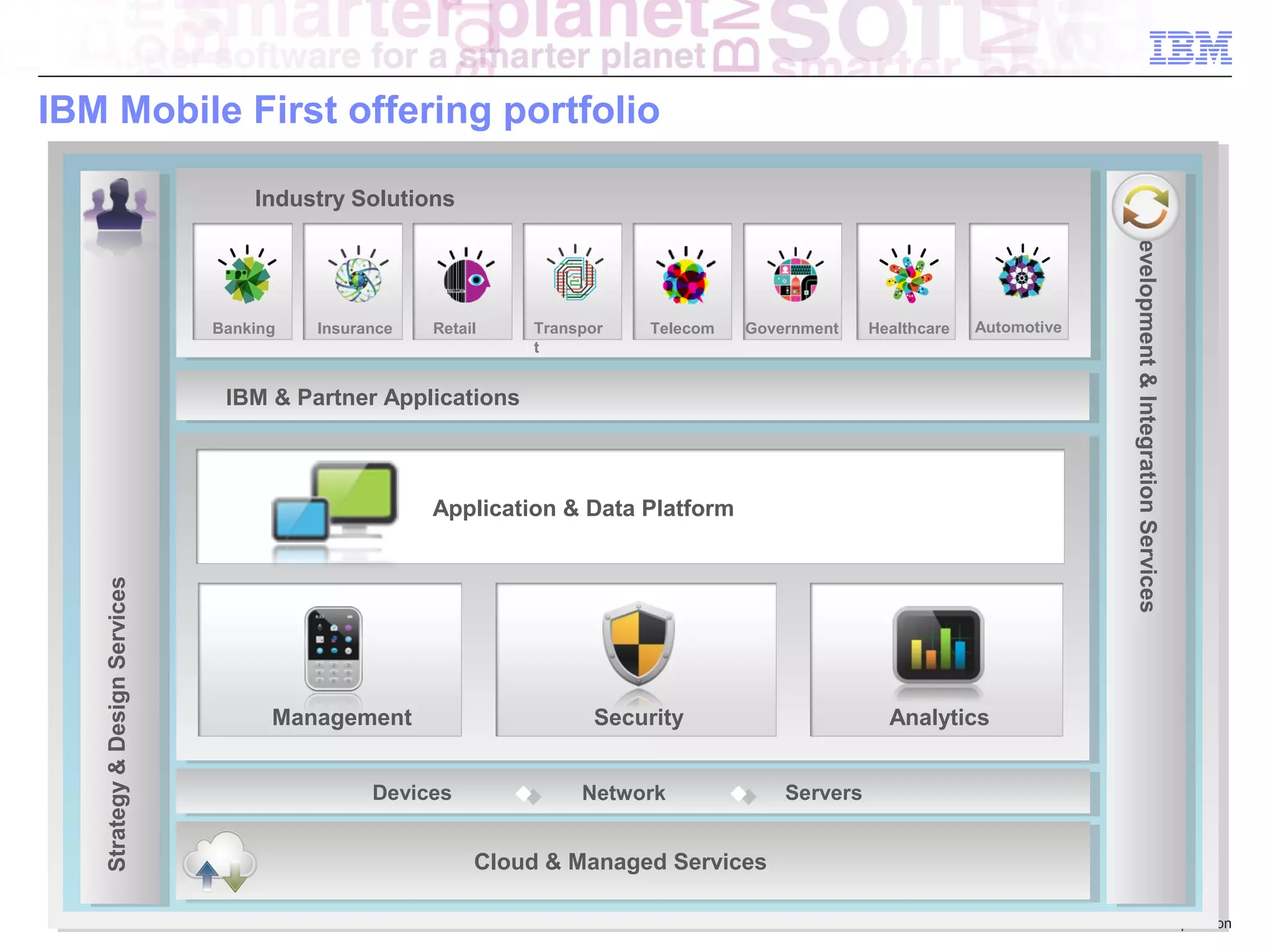The width and height of the screenshot is (1270, 952).
Task: Click the Banking caption text
Action: [x=244, y=328]
